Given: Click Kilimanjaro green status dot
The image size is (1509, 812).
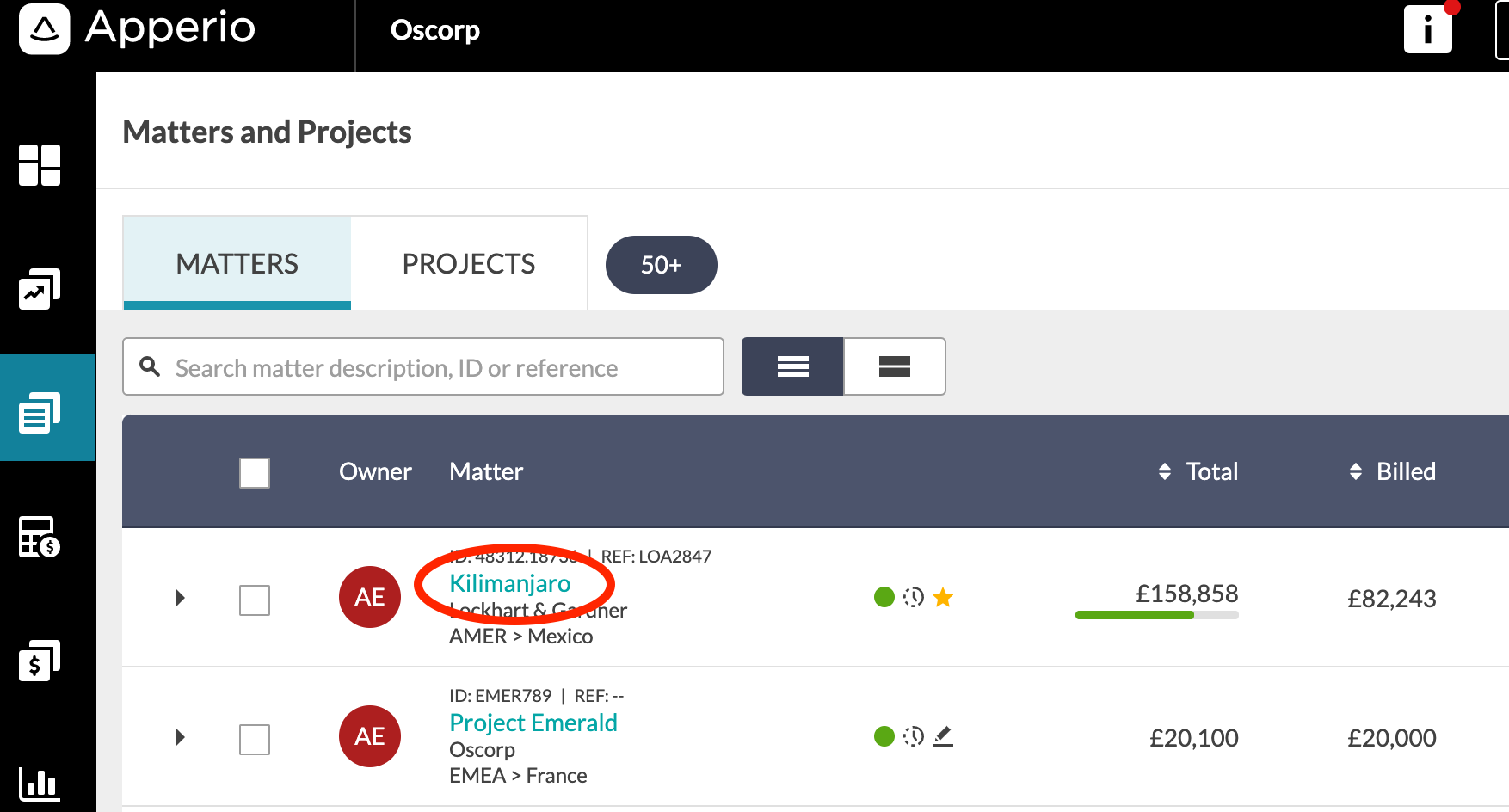Looking at the screenshot, I should coord(884,597).
